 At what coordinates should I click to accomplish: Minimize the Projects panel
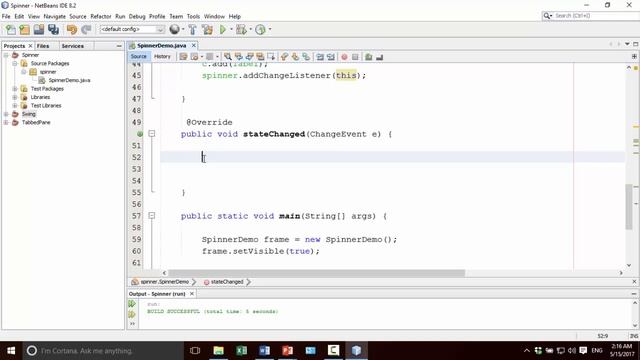[119, 46]
